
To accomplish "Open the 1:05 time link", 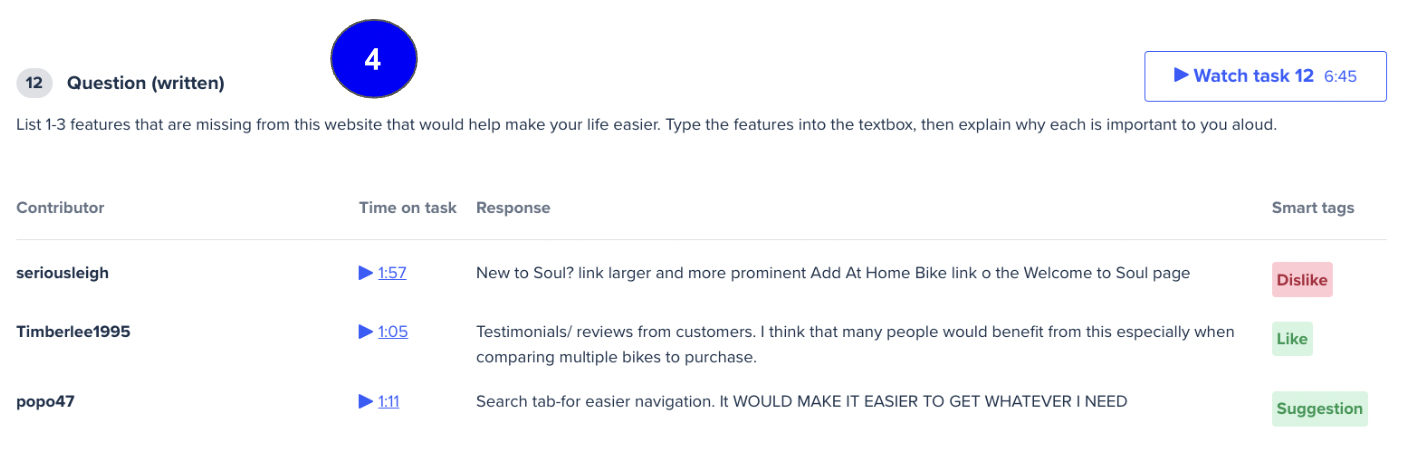I will click(x=393, y=331).
